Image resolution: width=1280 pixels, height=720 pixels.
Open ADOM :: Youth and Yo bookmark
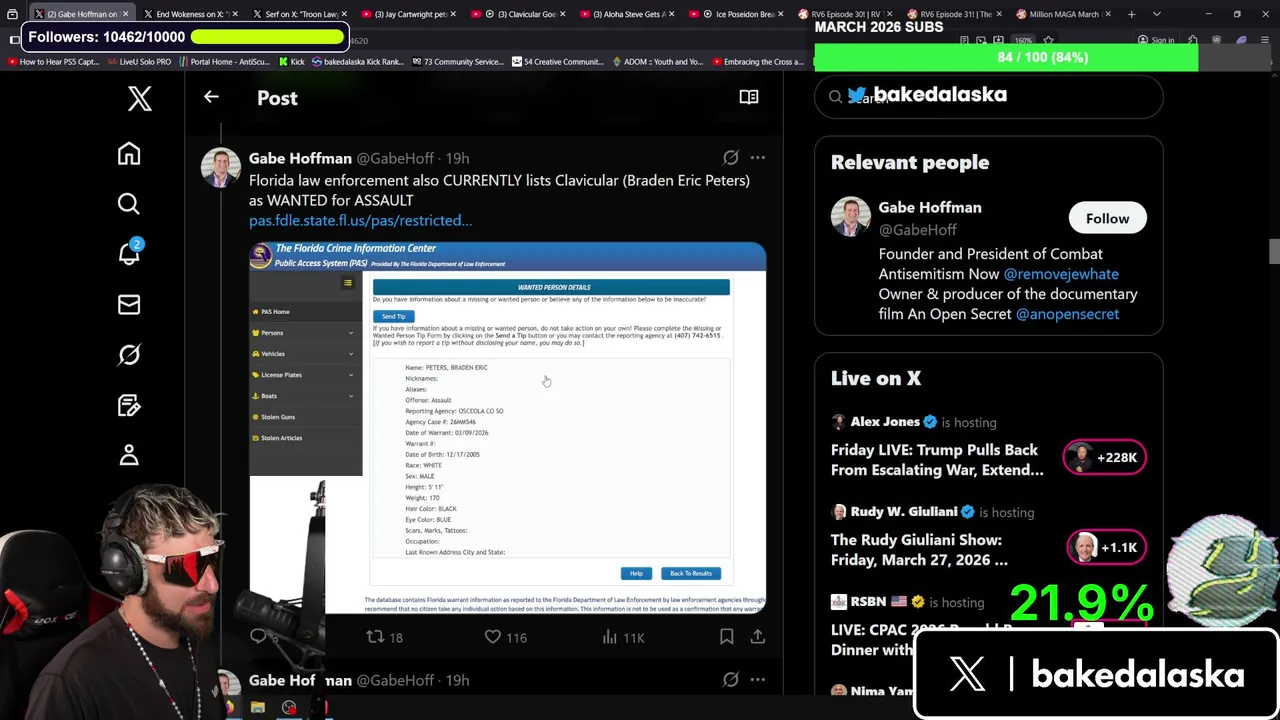[x=657, y=62]
